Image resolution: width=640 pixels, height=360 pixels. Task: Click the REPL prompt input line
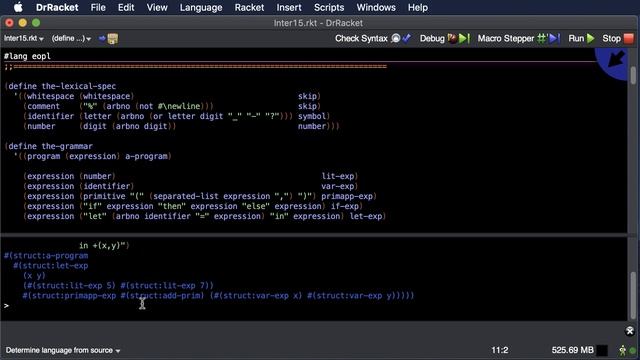point(313,306)
